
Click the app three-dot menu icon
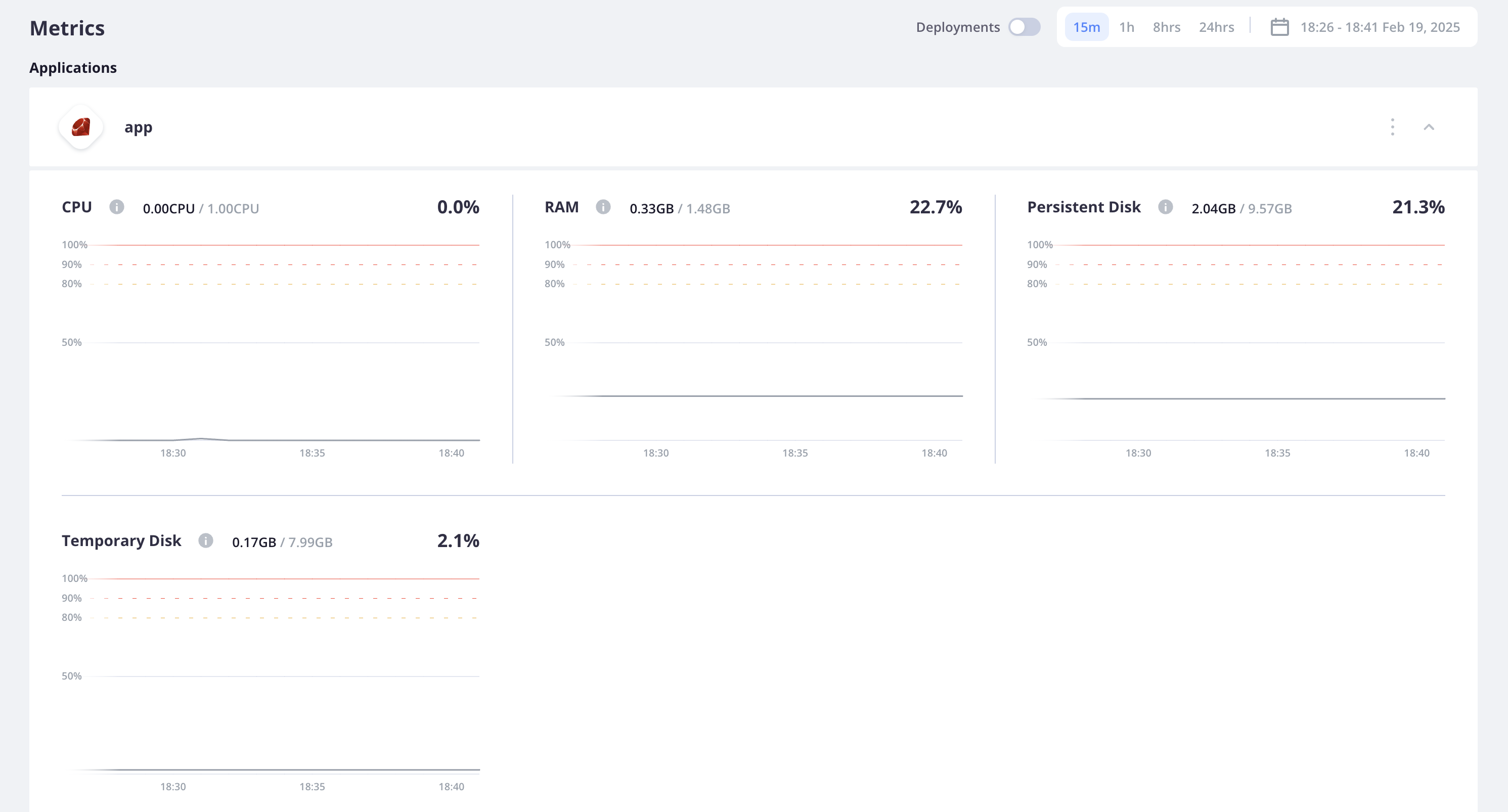[x=1393, y=127]
